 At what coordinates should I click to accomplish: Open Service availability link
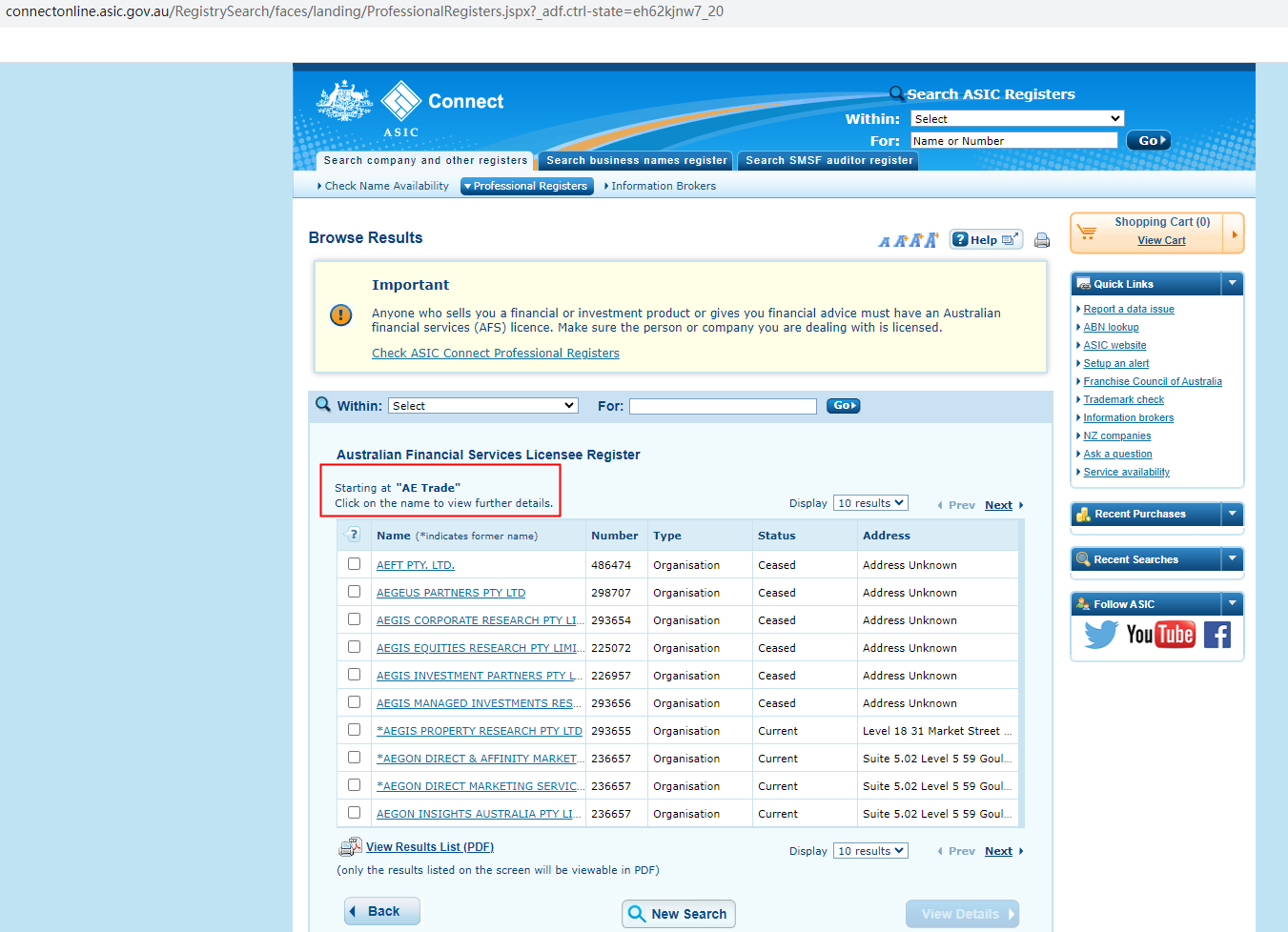point(1126,472)
